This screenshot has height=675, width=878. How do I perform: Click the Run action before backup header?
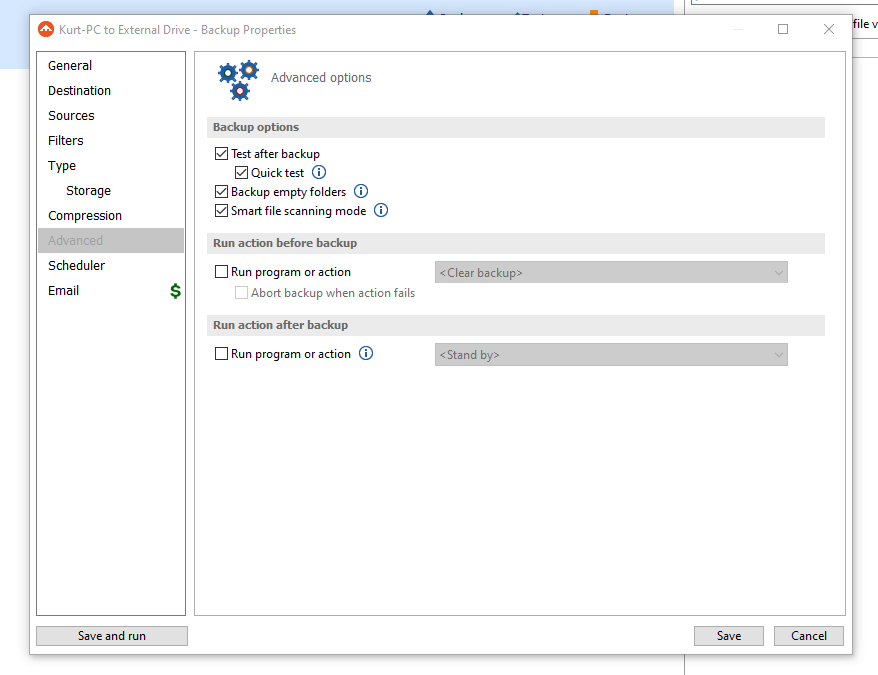tap(515, 243)
